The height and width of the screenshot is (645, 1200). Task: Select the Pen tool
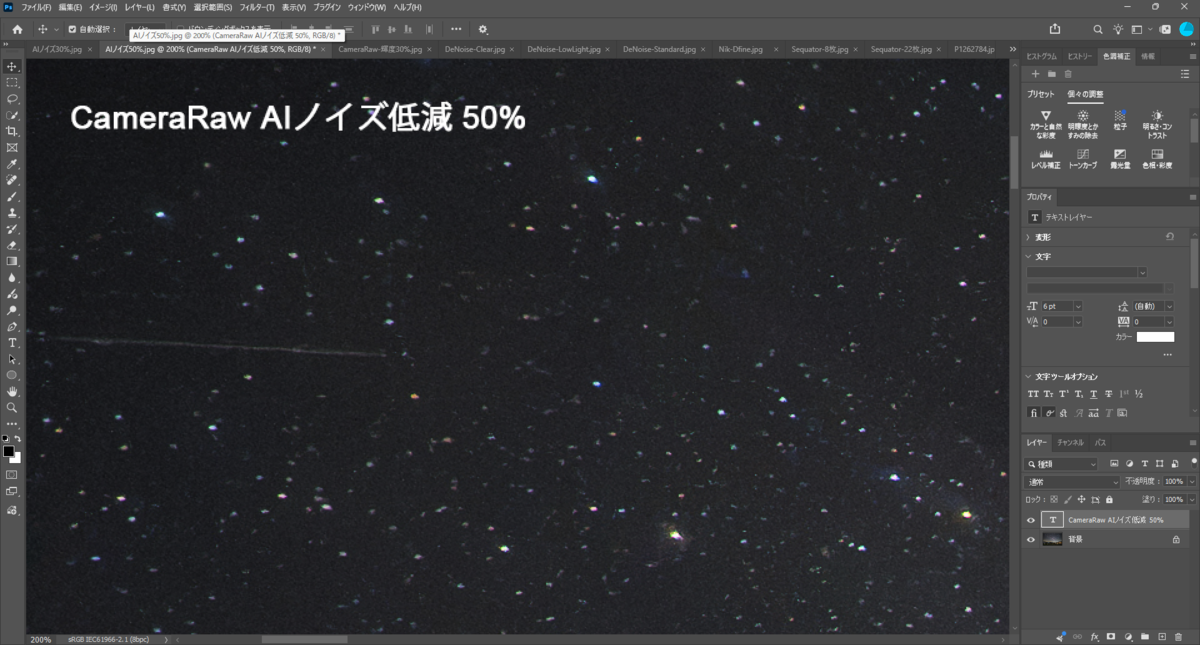tap(12, 326)
